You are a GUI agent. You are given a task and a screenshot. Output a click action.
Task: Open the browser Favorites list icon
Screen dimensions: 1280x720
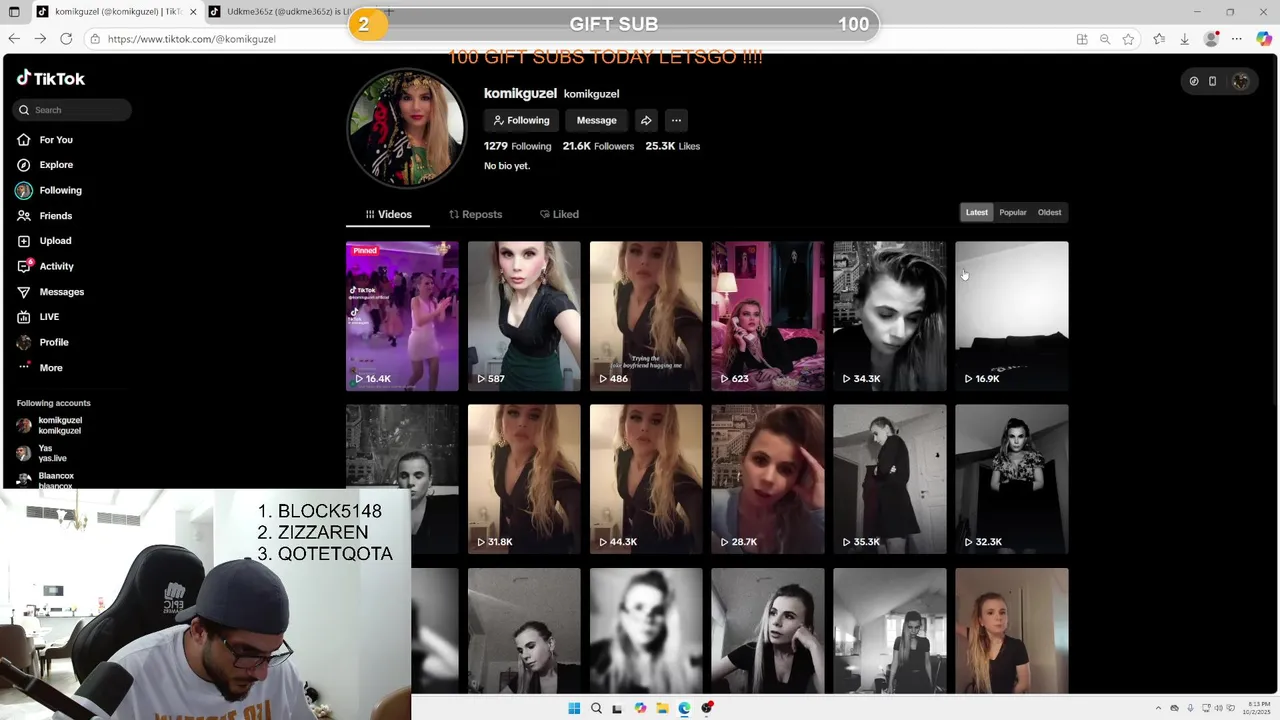point(1159,39)
